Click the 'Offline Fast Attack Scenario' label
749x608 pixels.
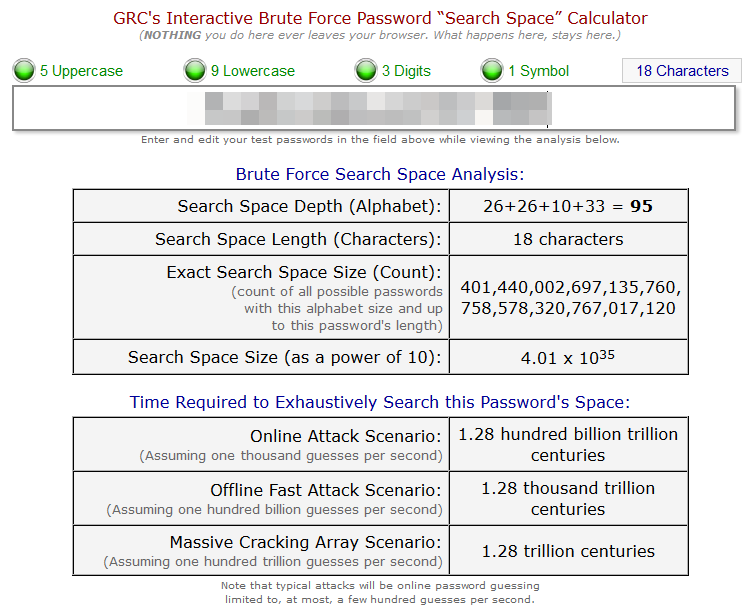pos(326,490)
